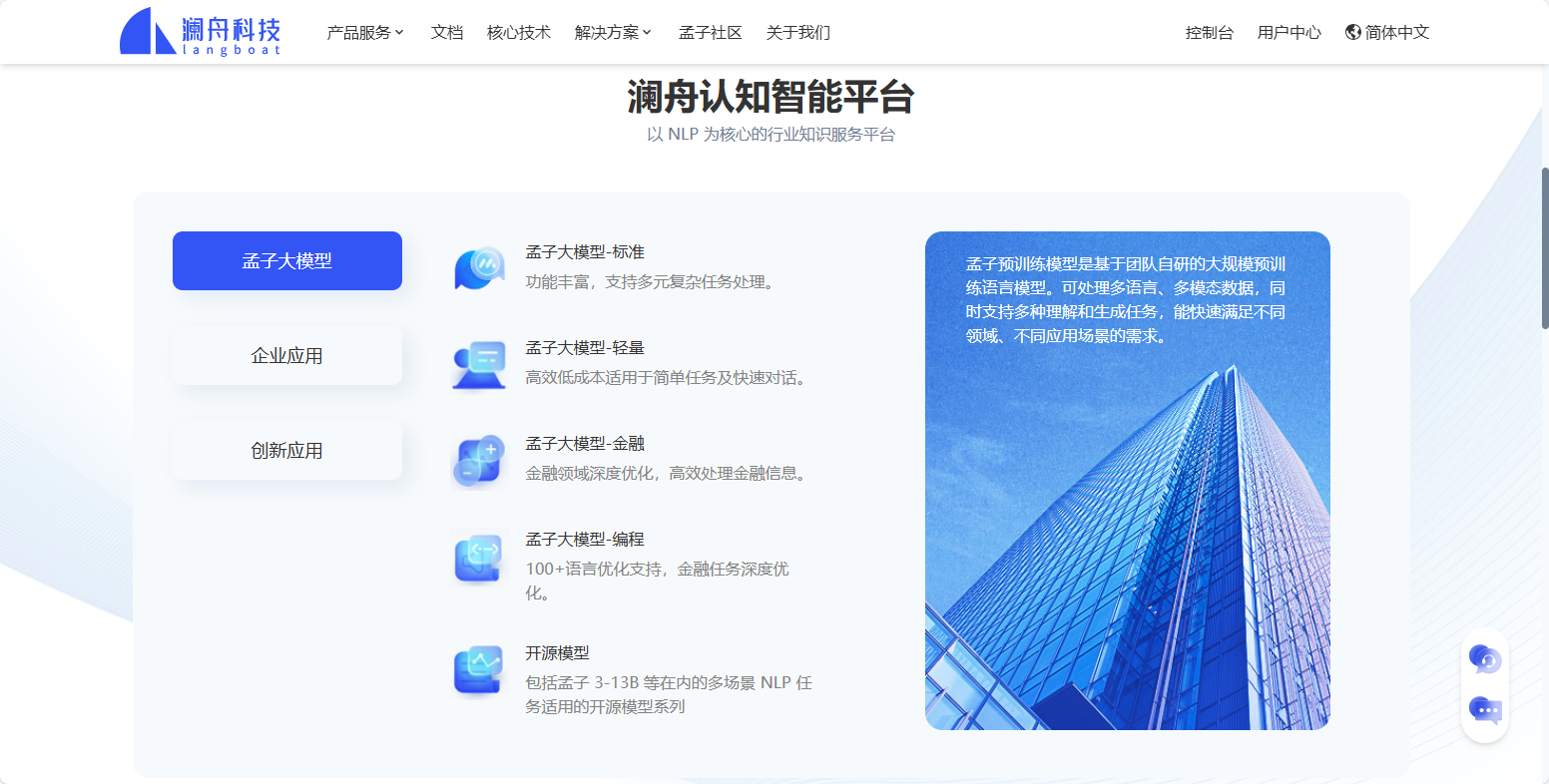1549x784 pixels.
Task: Open the floating chat message icon
Action: point(1485,710)
